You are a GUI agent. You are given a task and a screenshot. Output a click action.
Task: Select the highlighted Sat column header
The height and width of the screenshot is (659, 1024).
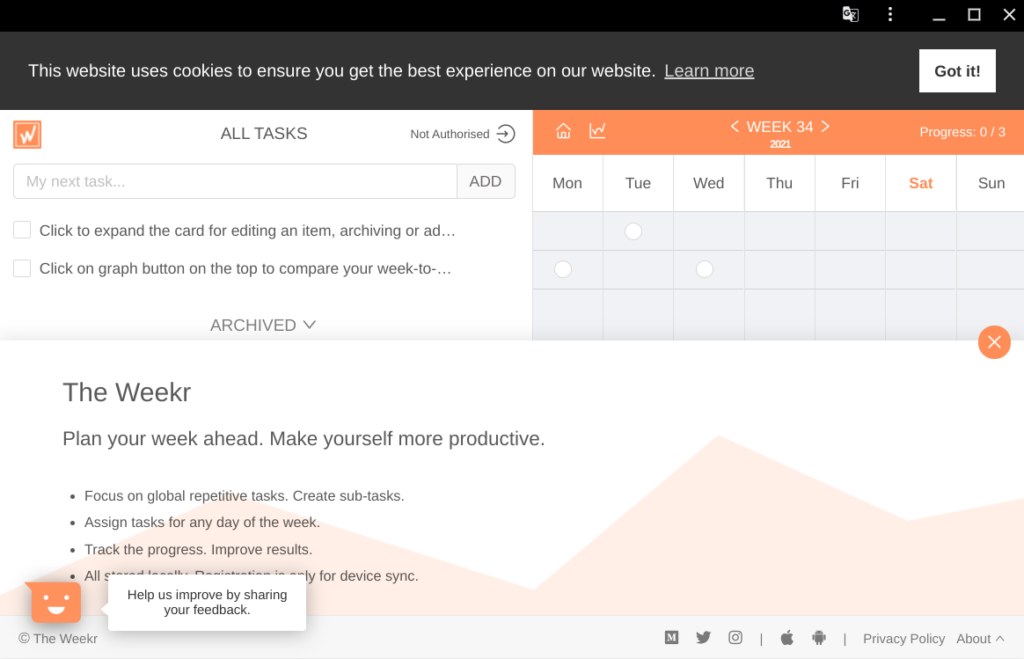(x=921, y=184)
